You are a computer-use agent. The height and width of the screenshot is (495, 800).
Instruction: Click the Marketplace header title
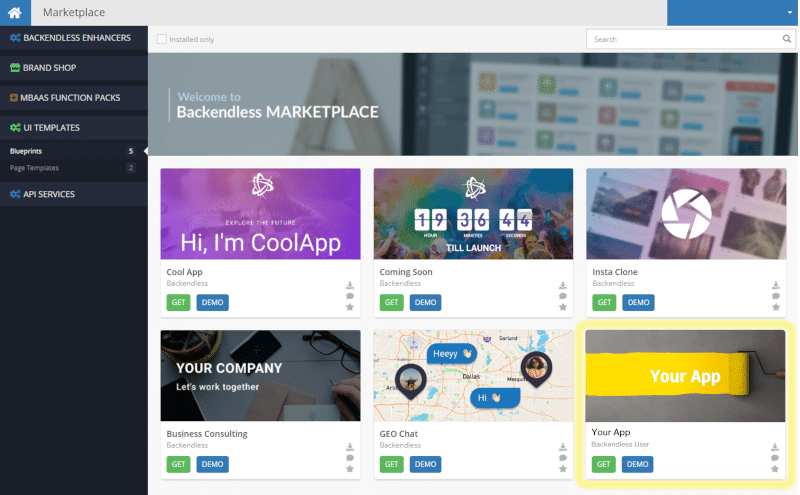point(74,12)
